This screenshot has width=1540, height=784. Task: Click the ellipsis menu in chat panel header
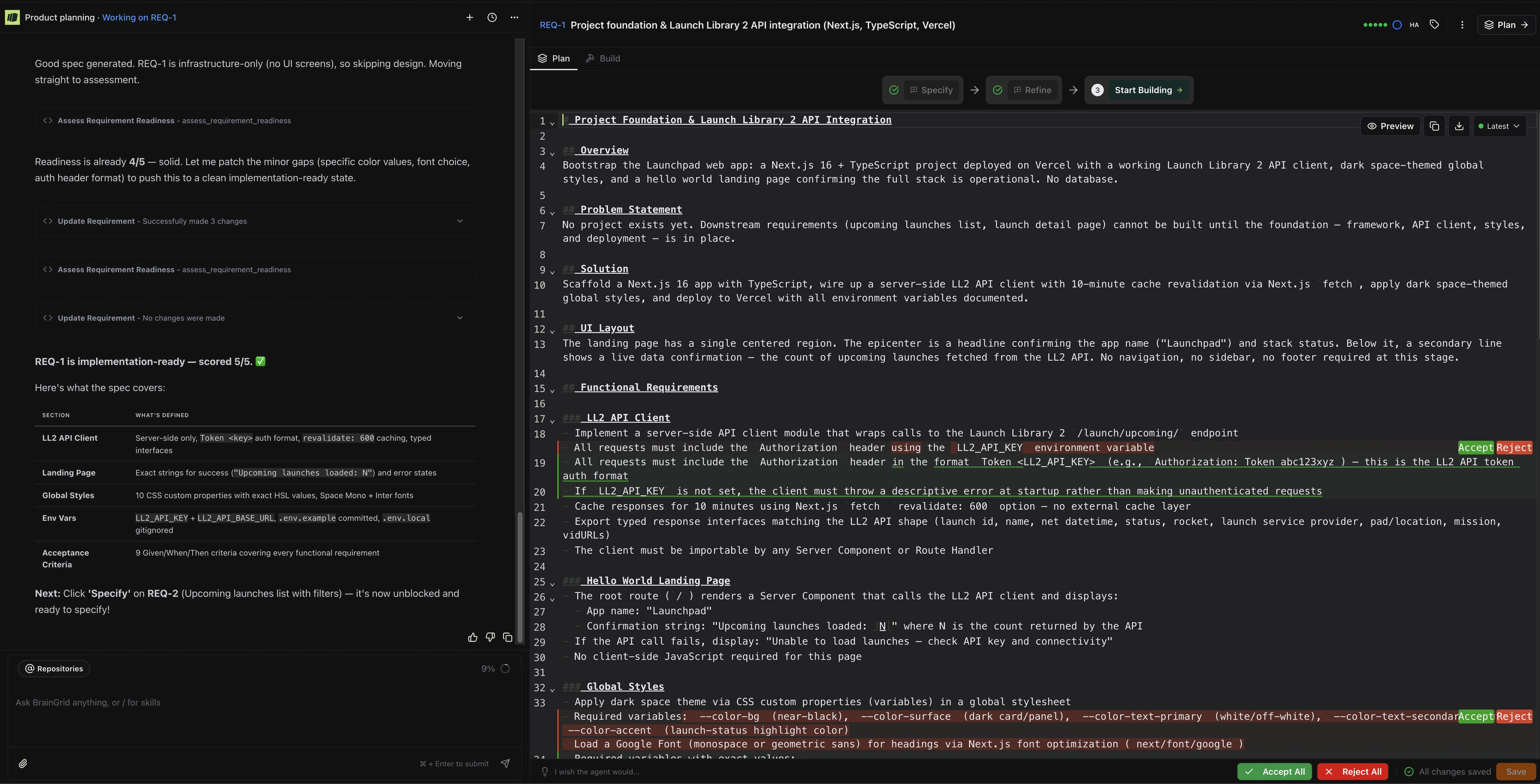click(514, 17)
